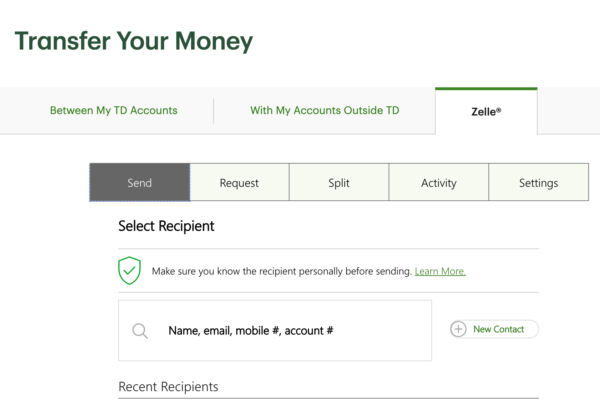This screenshot has width=600, height=400.
Task: Click the Recent Recipients heading
Action: 168,387
